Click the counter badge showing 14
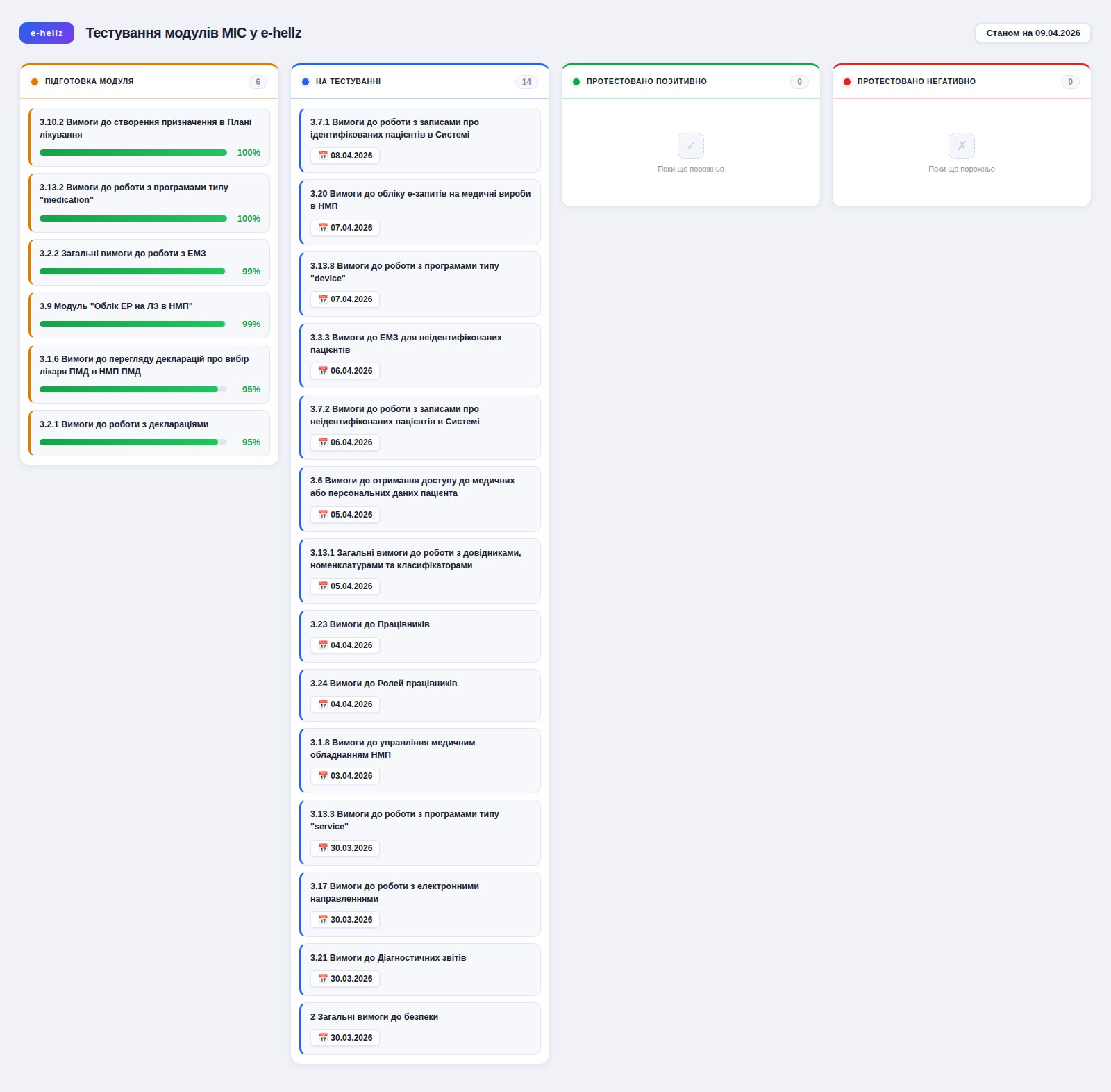 point(527,81)
